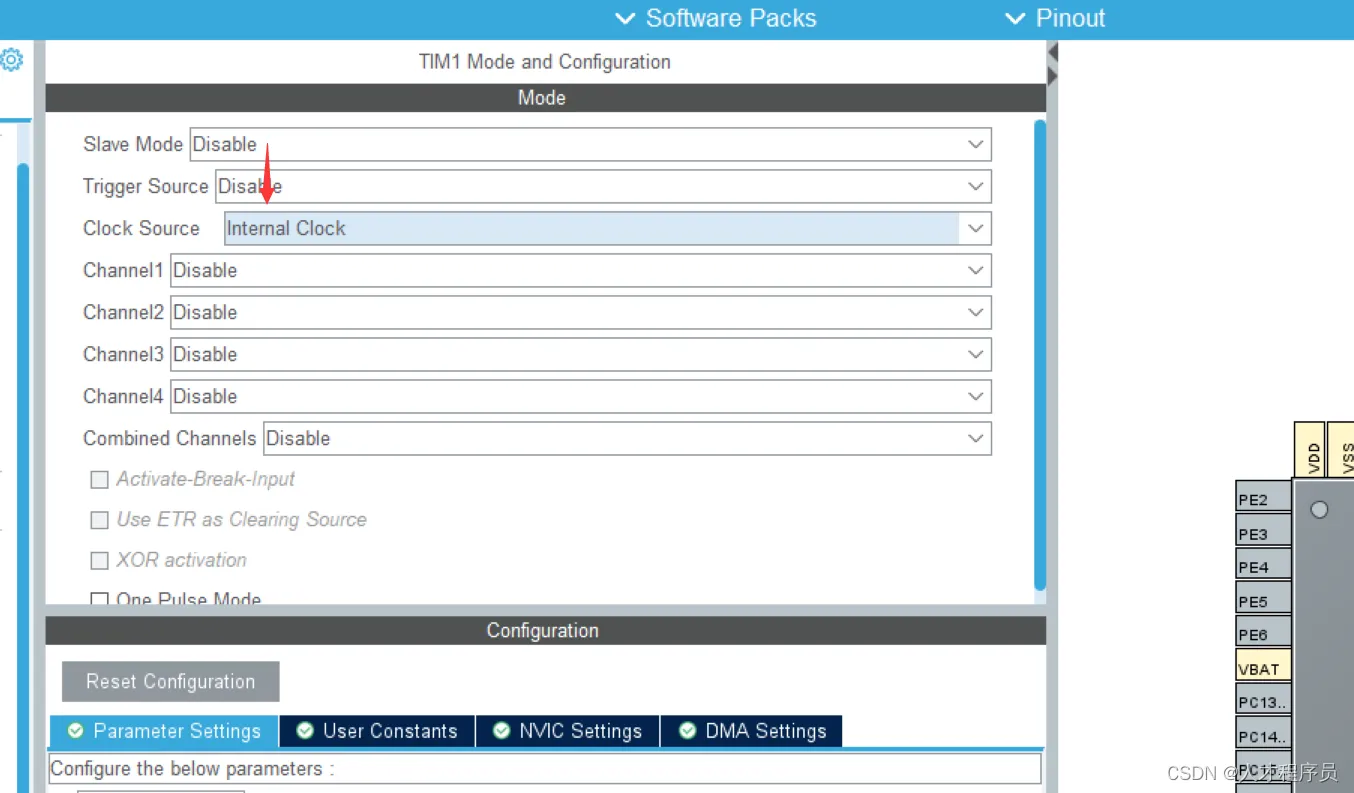
Task: Switch to User Constants tab
Action: pyautogui.click(x=378, y=731)
